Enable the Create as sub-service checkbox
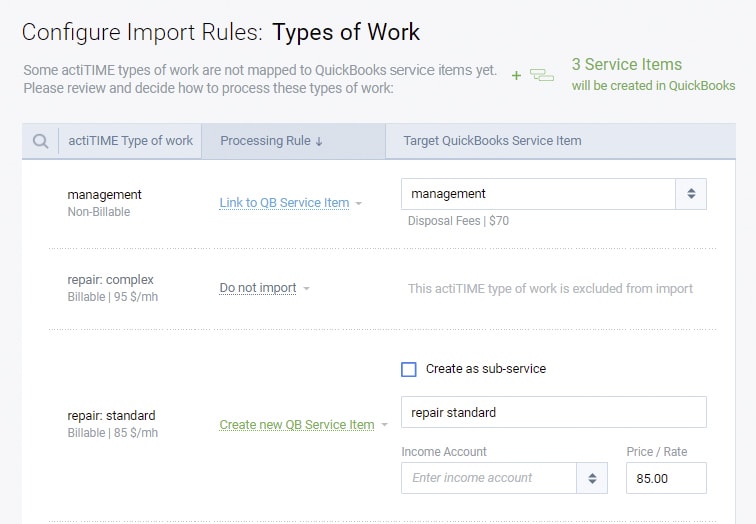The image size is (756, 524). click(x=409, y=369)
